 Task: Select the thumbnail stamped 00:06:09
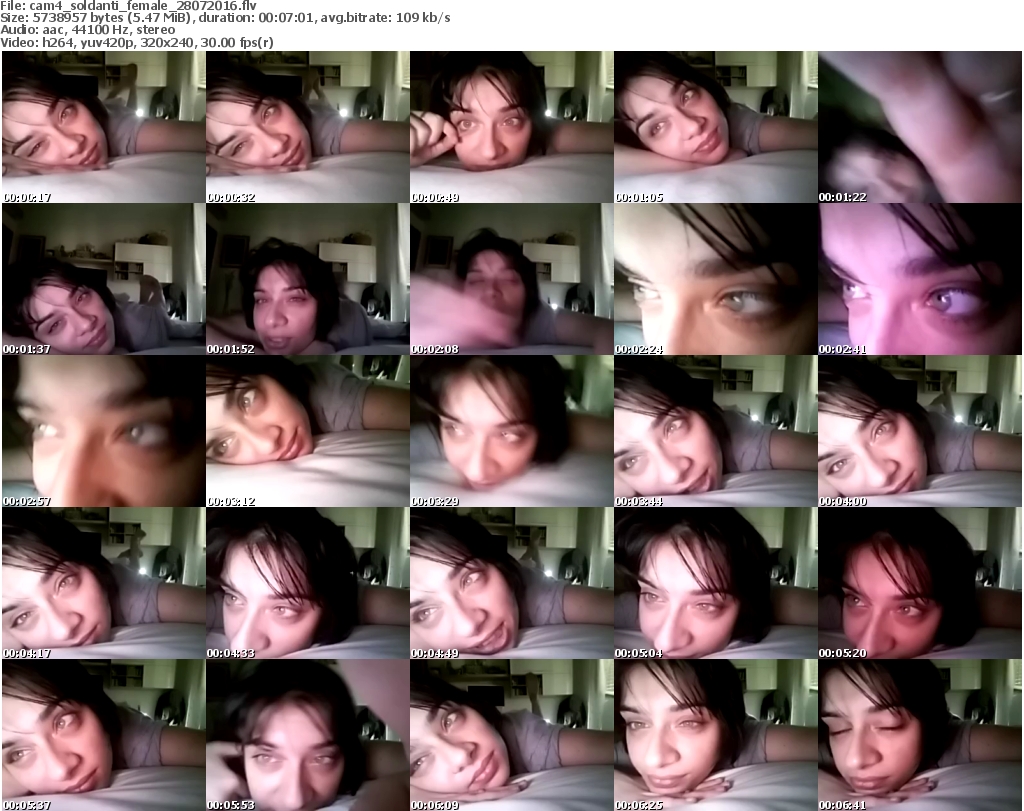(511, 735)
